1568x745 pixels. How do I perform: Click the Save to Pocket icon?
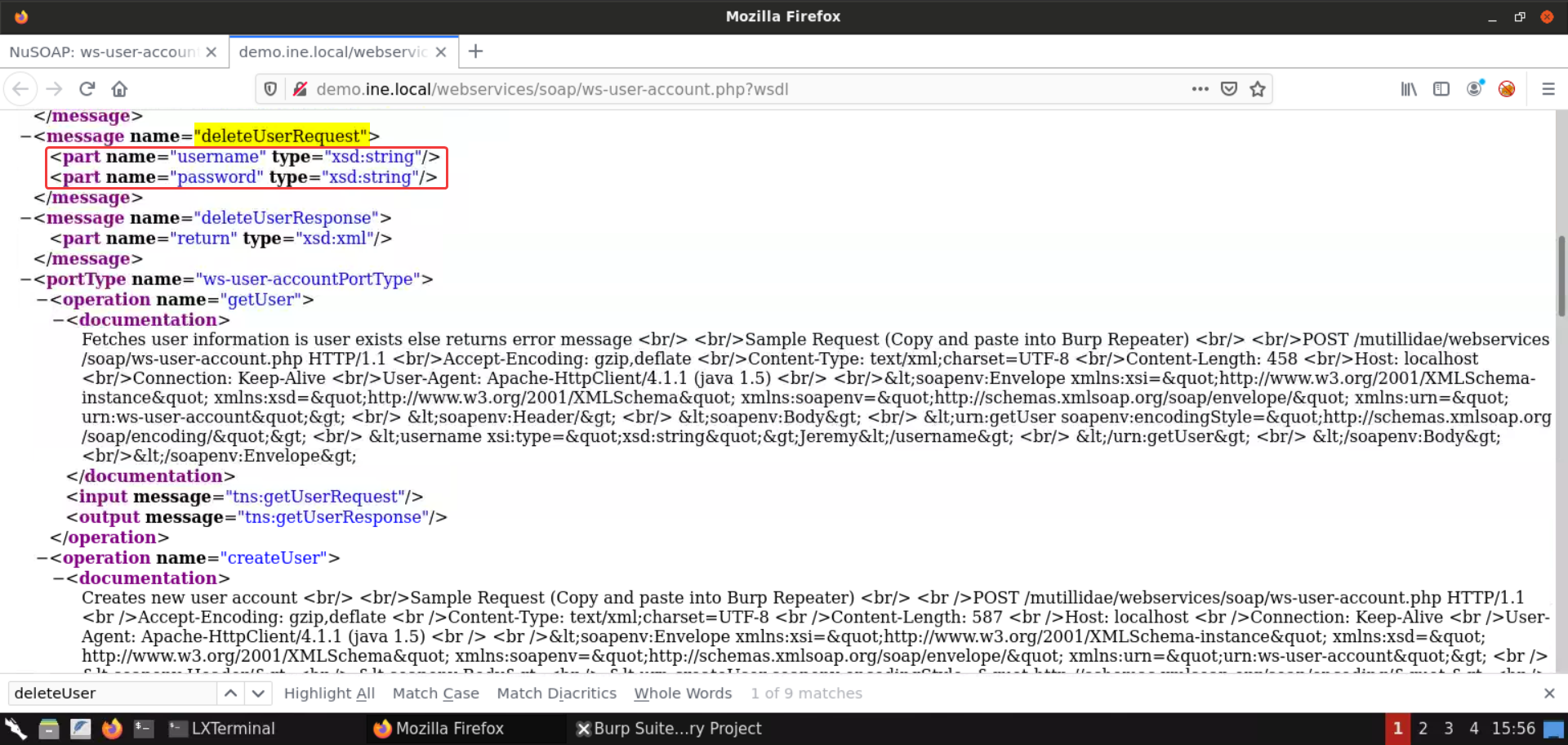click(x=1229, y=89)
